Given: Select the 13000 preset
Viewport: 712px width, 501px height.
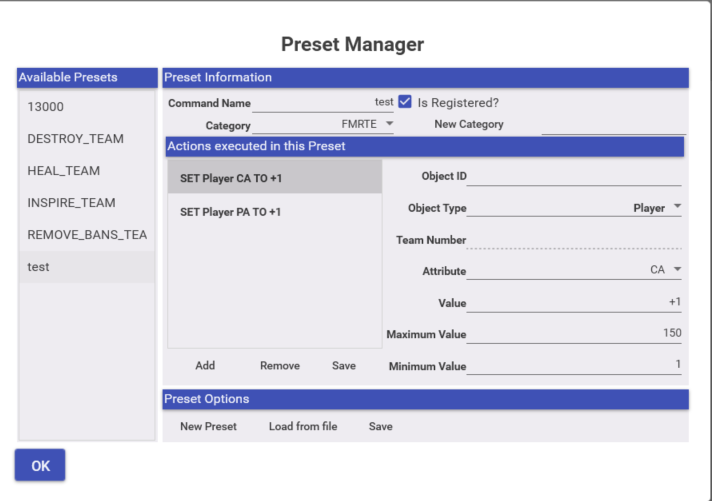Looking at the screenshot, I should click(87, 107).
